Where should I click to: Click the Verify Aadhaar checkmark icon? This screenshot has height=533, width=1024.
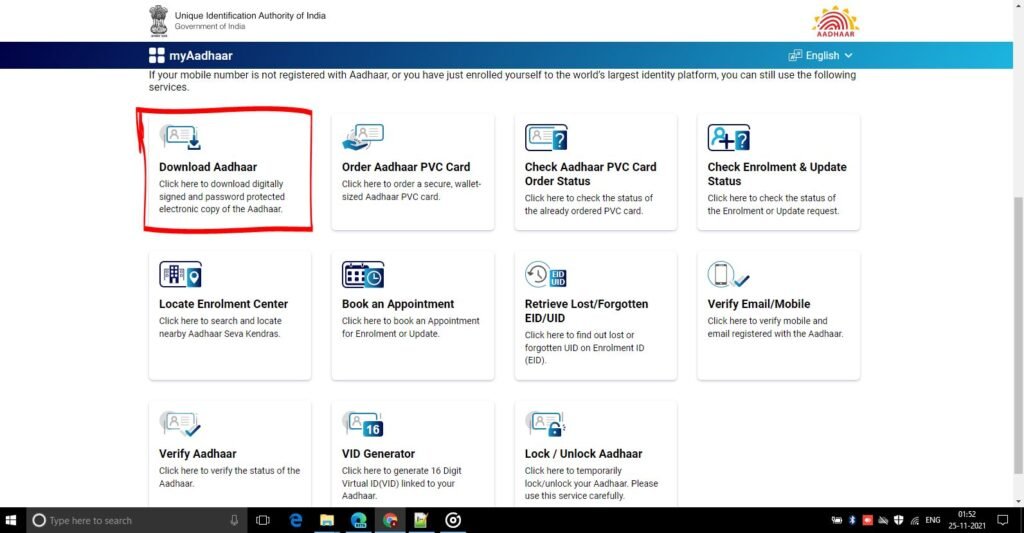tap(180, 424)
